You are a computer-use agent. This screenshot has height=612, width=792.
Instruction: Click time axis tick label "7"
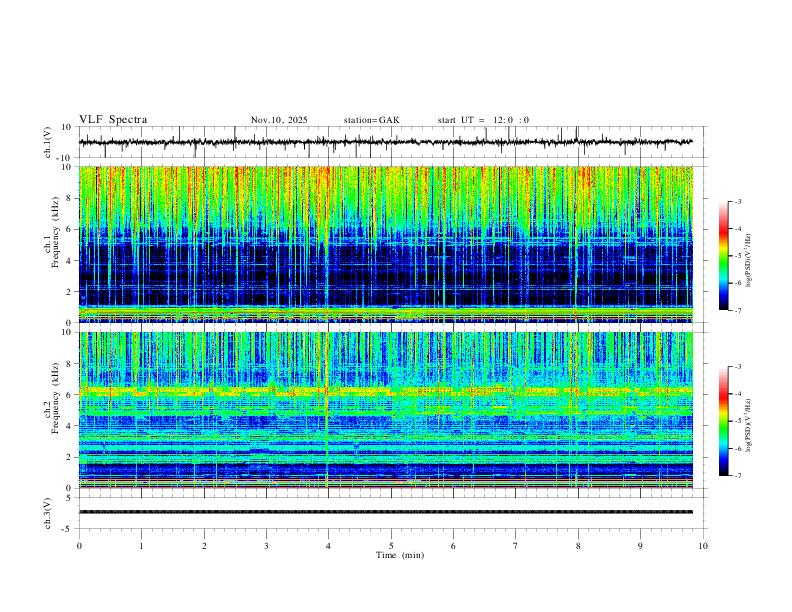tap(516, 546)
